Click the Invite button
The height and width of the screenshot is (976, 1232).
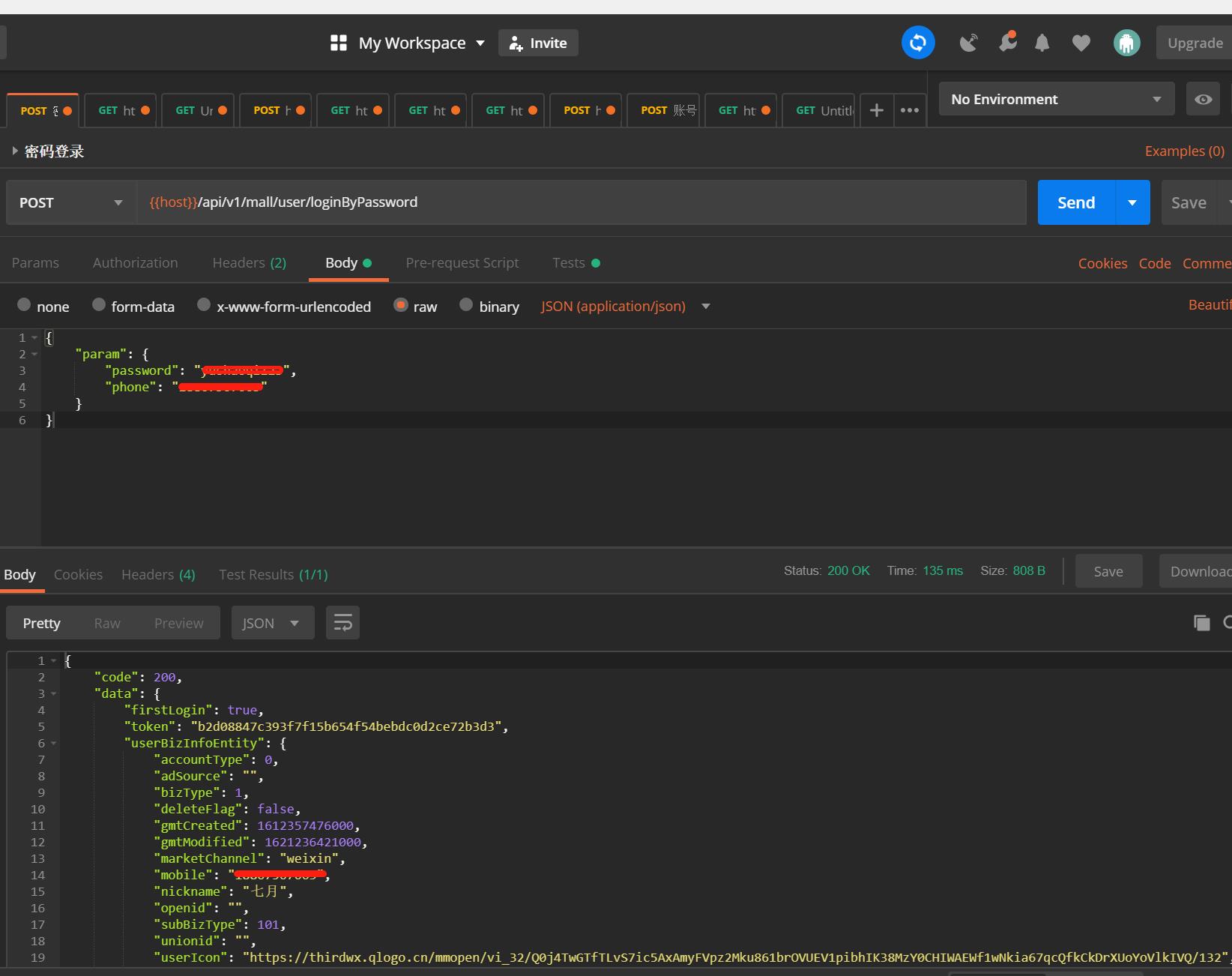pyautogui.click(x=538, y=43)
